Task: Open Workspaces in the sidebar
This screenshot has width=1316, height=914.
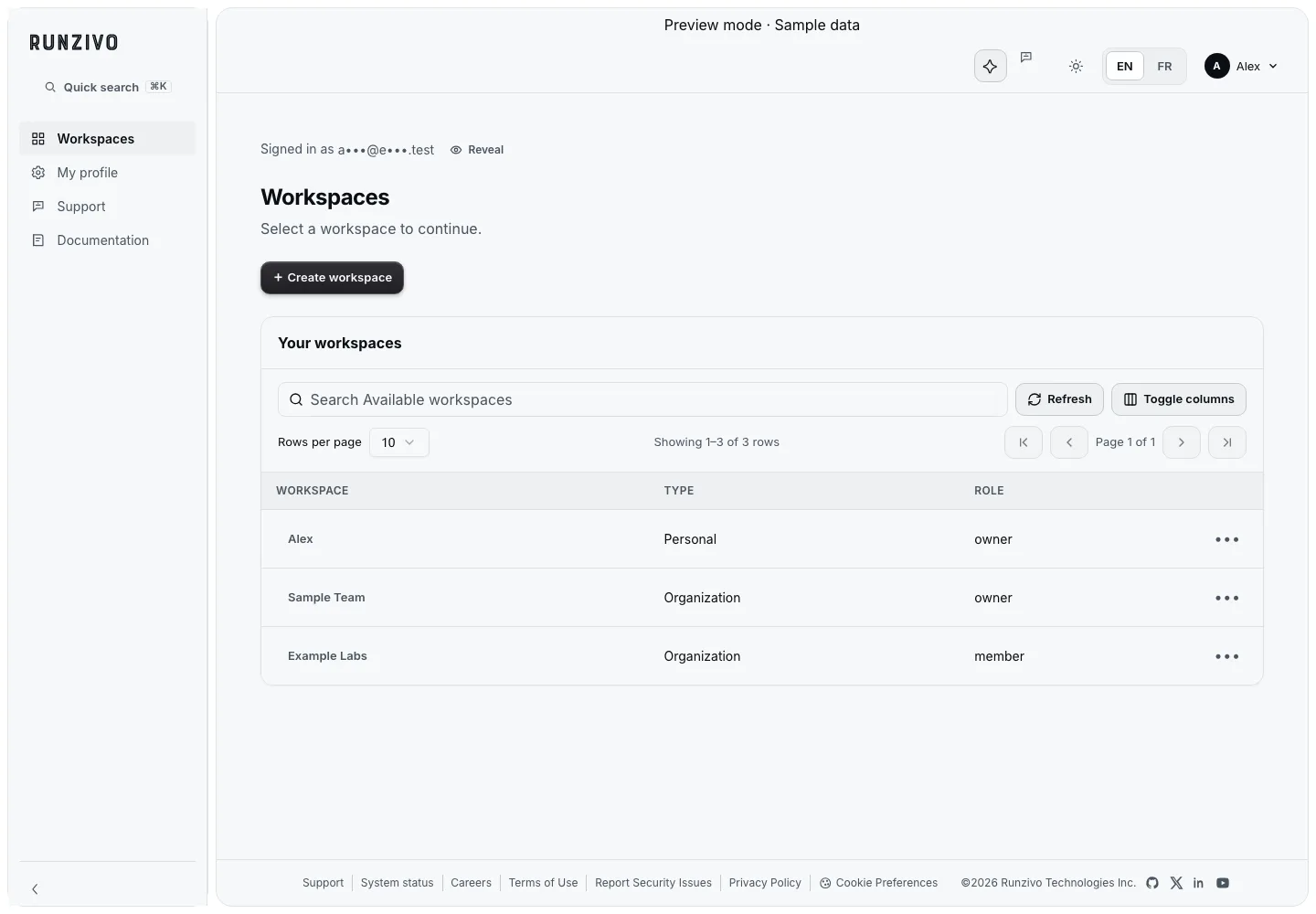Action: [x=108, y=139]
